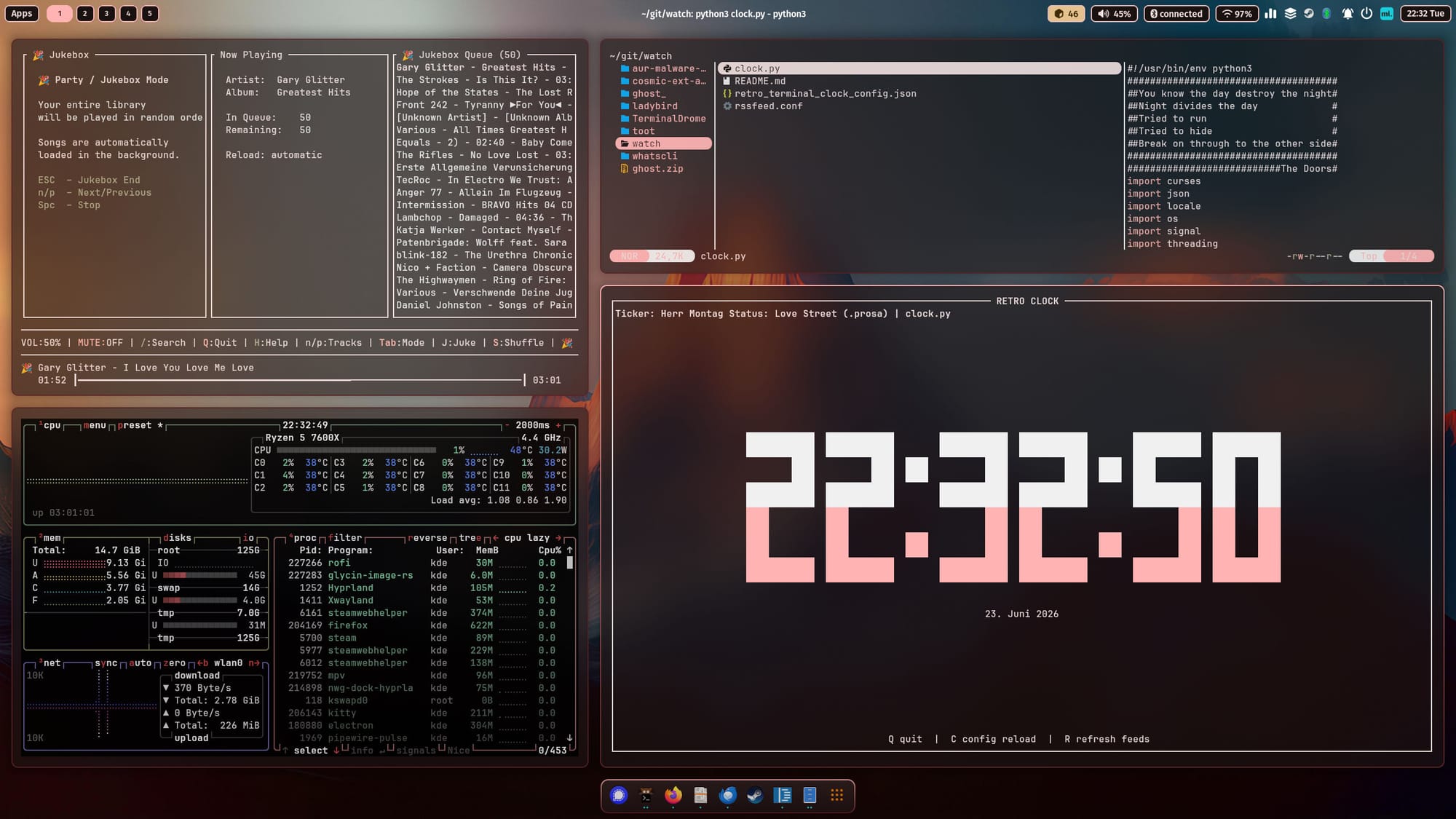The width and height of the screenshot is (1456, 819).
Task: Open the TerminalDrome folder
Action: click(x=663, y=118)
